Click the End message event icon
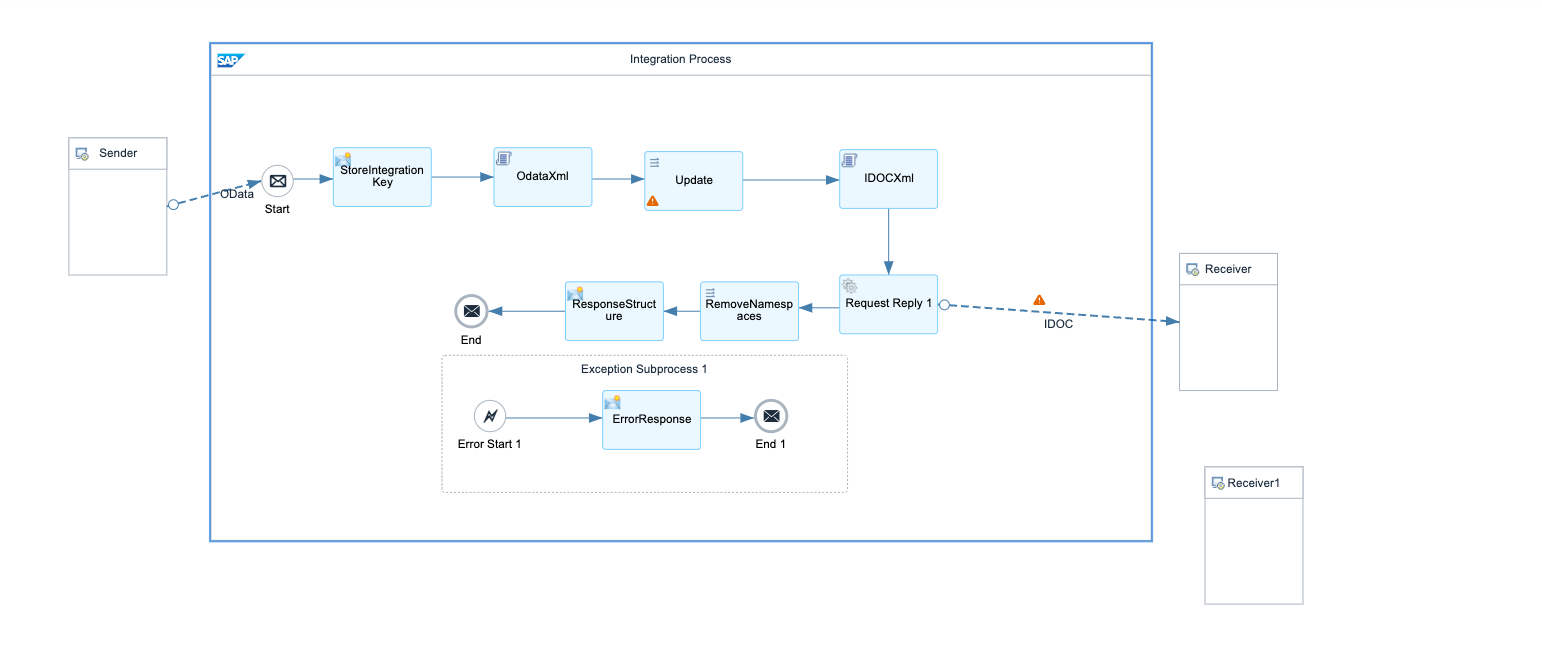The width and height of the screenshot is (1542, 659). point(471,311)
